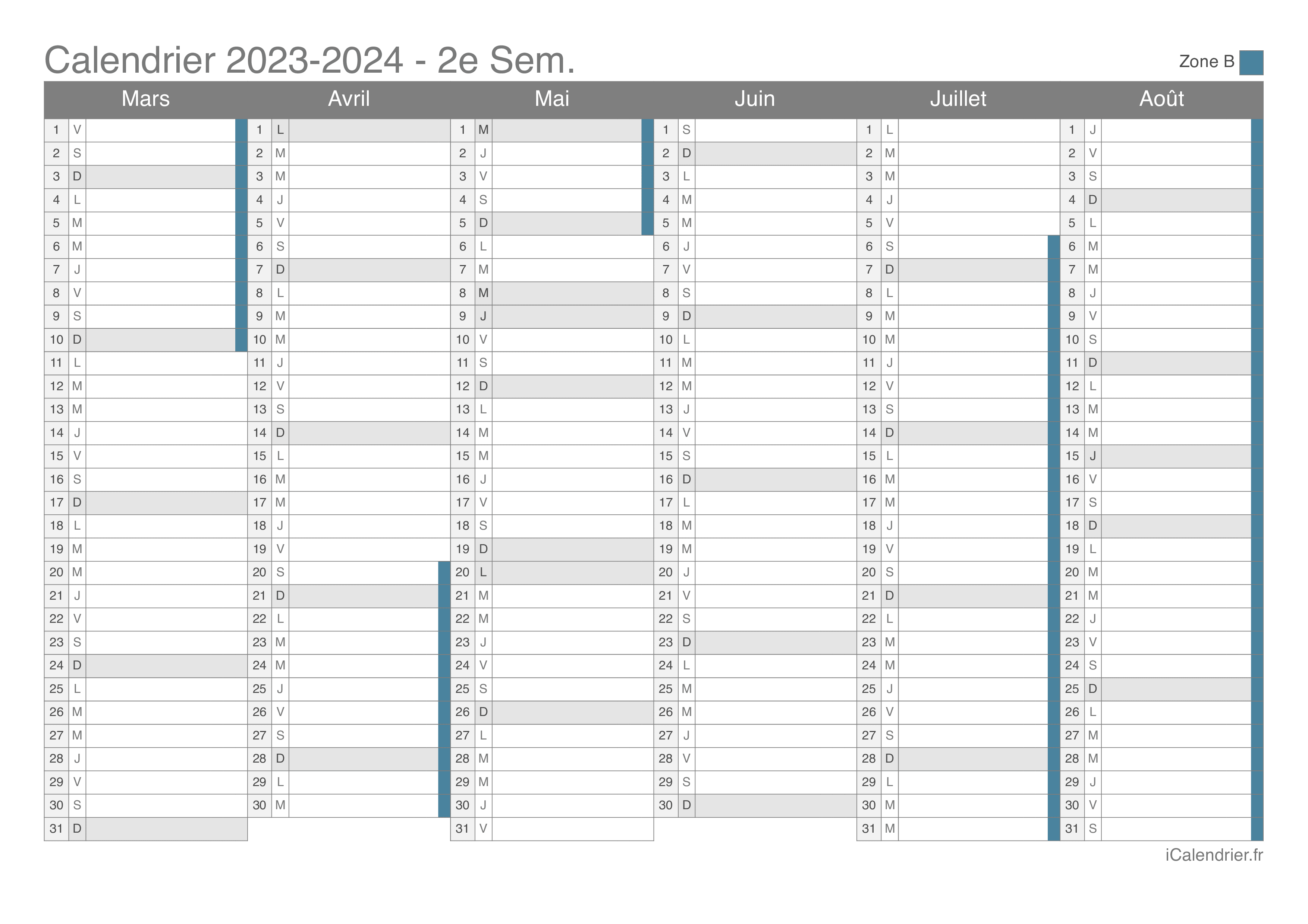Image resolution: width=1308 pixels, height=924 pixels.
Task: Click the Avril 1 L row
Action: coord(349,130)
